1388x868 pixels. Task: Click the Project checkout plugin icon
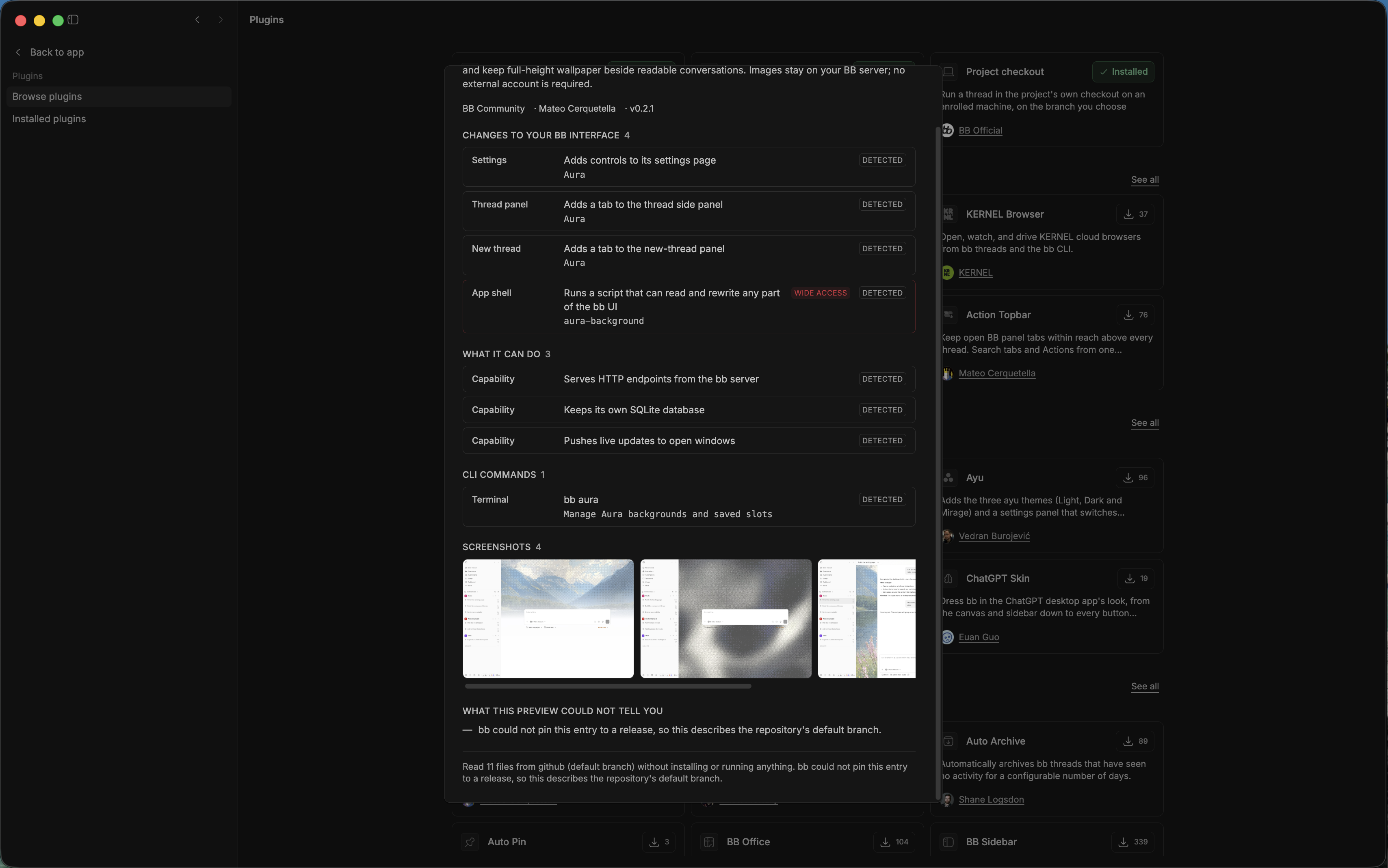point(948,72)
